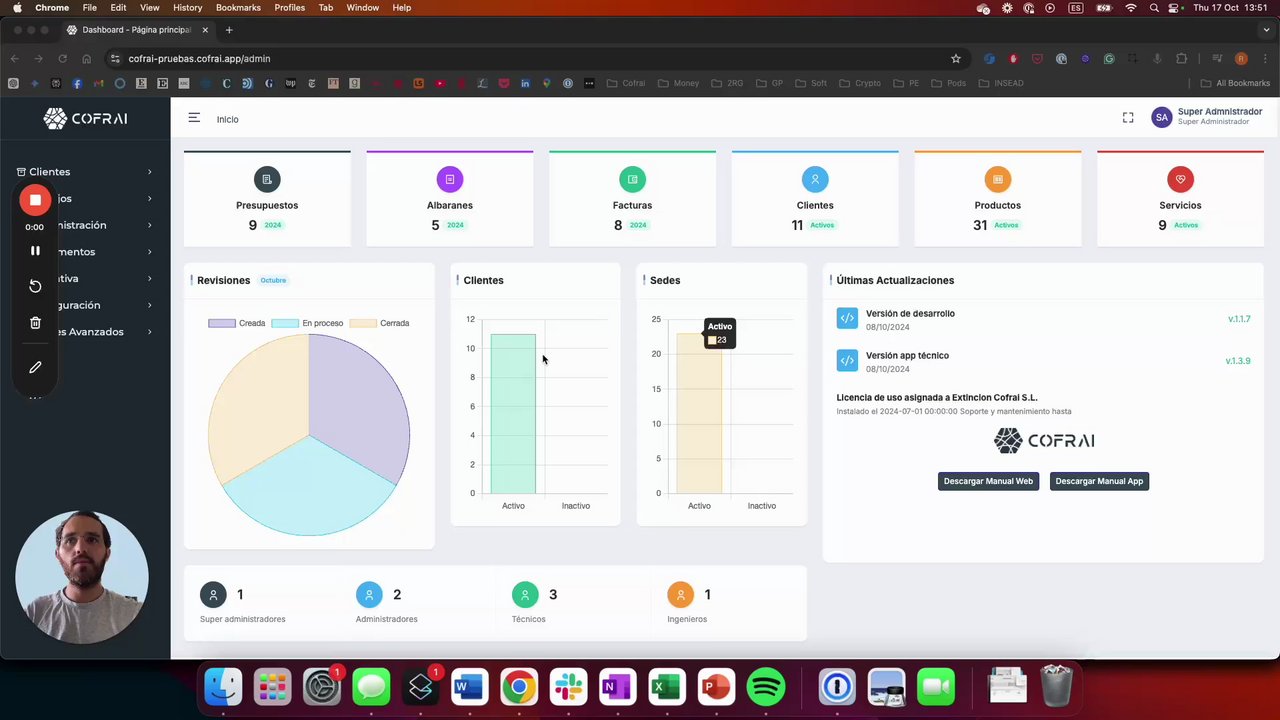
Task: Click the v.1.1.7 version label
Action: [1239, 319]
